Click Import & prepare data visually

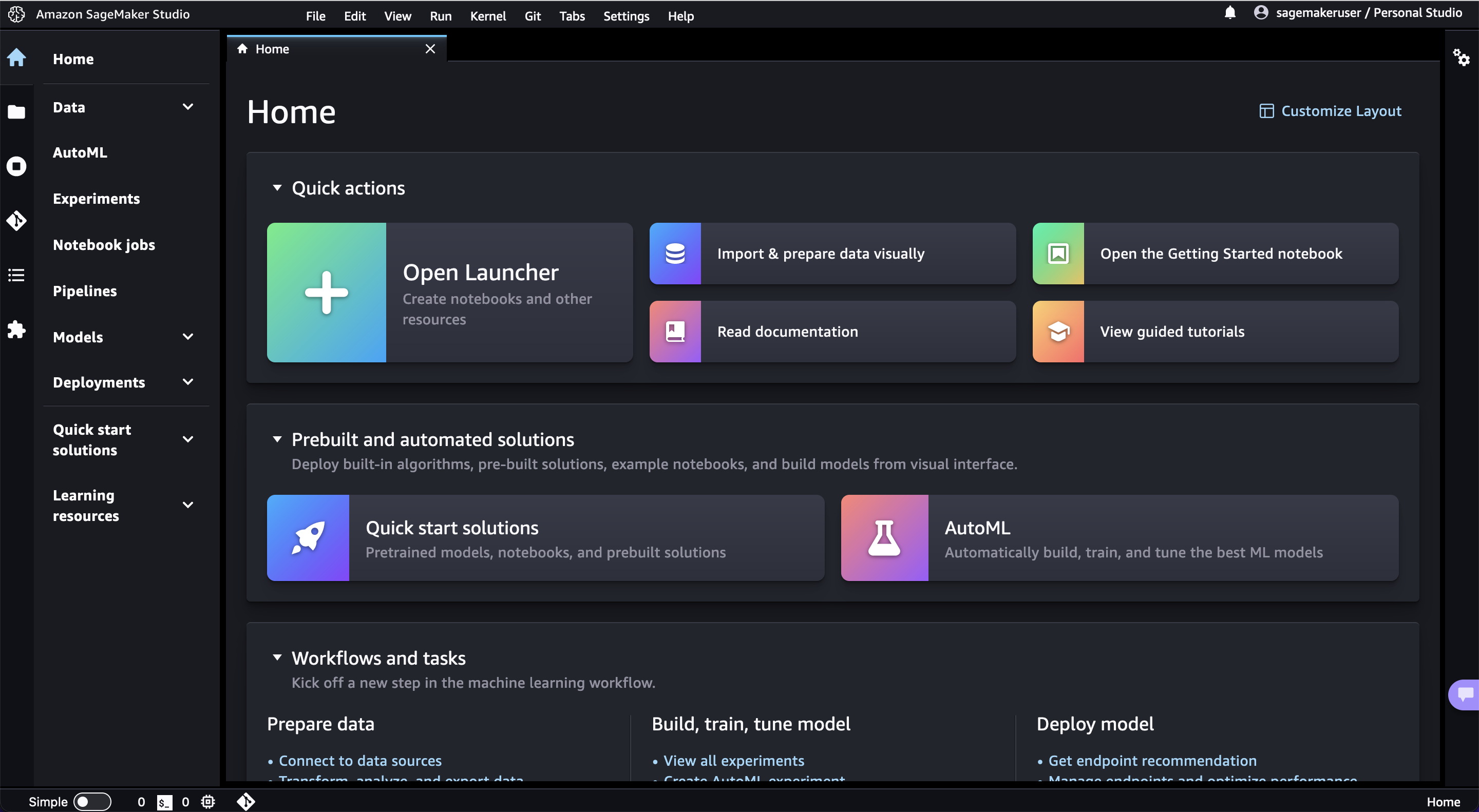(832, 253)
